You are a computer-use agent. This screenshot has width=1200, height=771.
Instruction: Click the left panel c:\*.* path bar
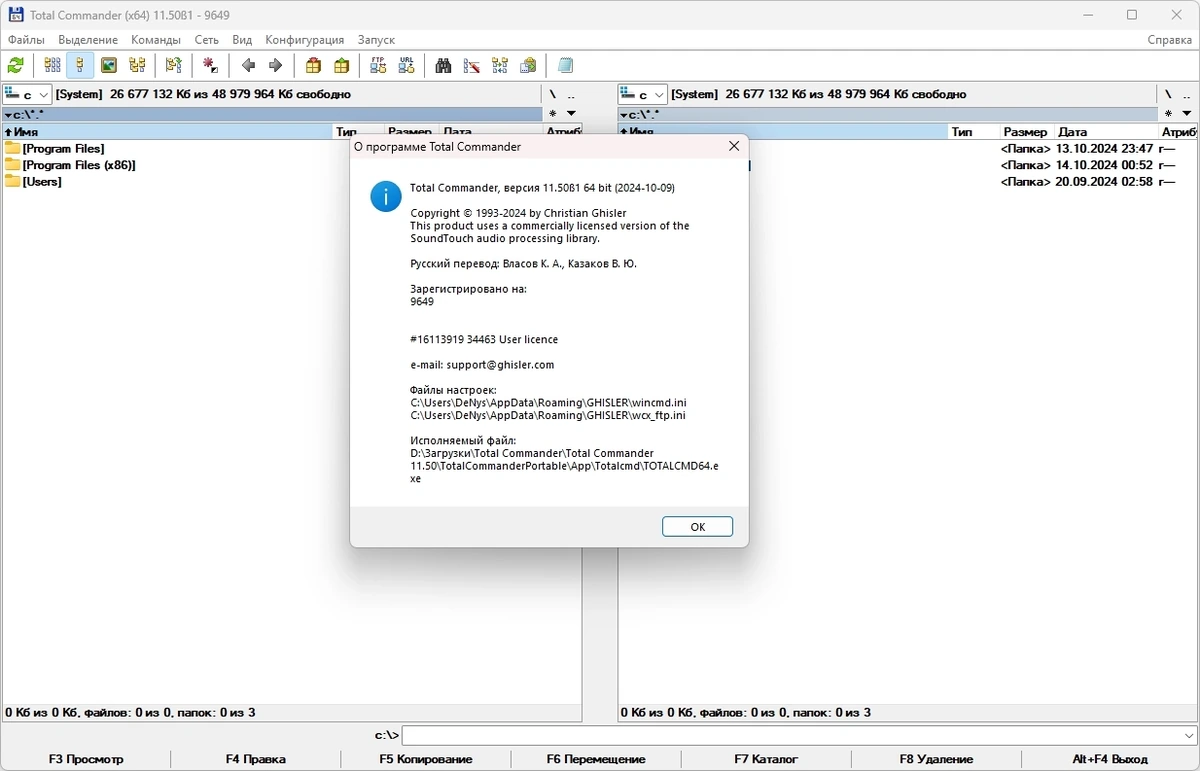272,114
